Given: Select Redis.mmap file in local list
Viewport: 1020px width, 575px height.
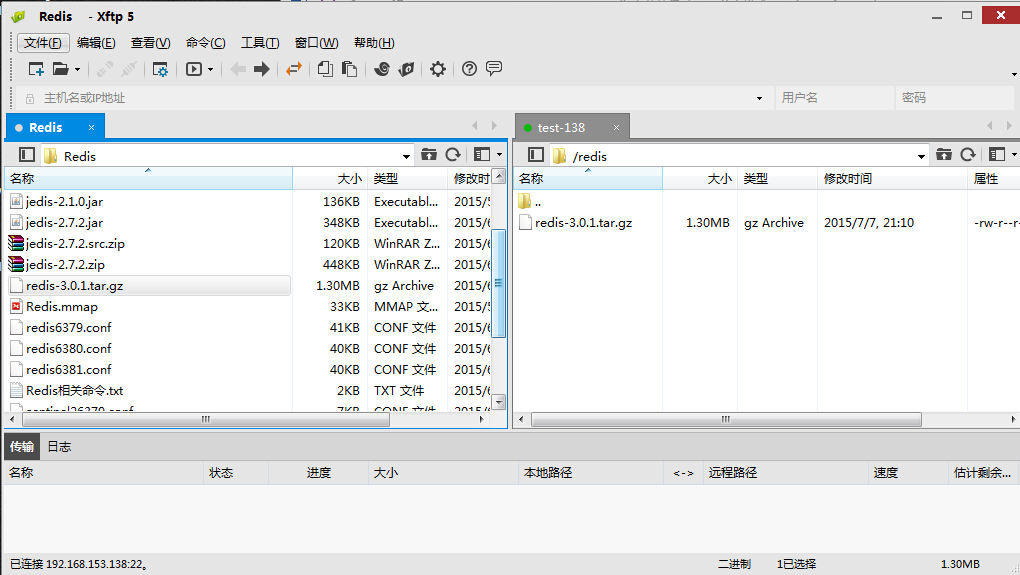Looking at the screenshot, I should tap(62, 306).
